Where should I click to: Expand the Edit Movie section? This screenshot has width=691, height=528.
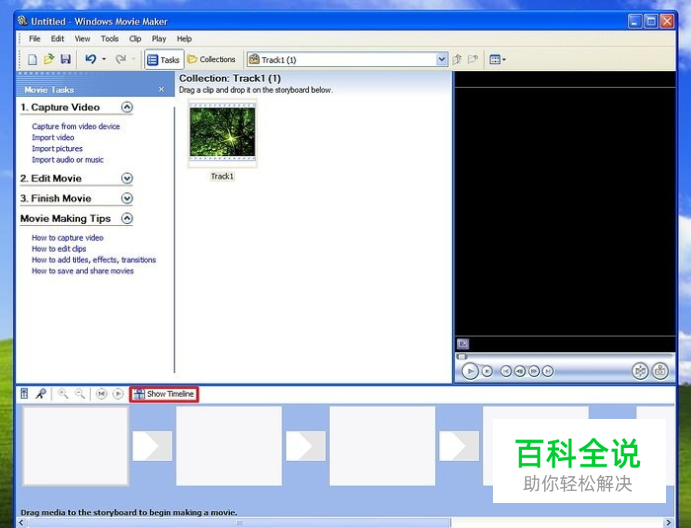tap(127, 178)
